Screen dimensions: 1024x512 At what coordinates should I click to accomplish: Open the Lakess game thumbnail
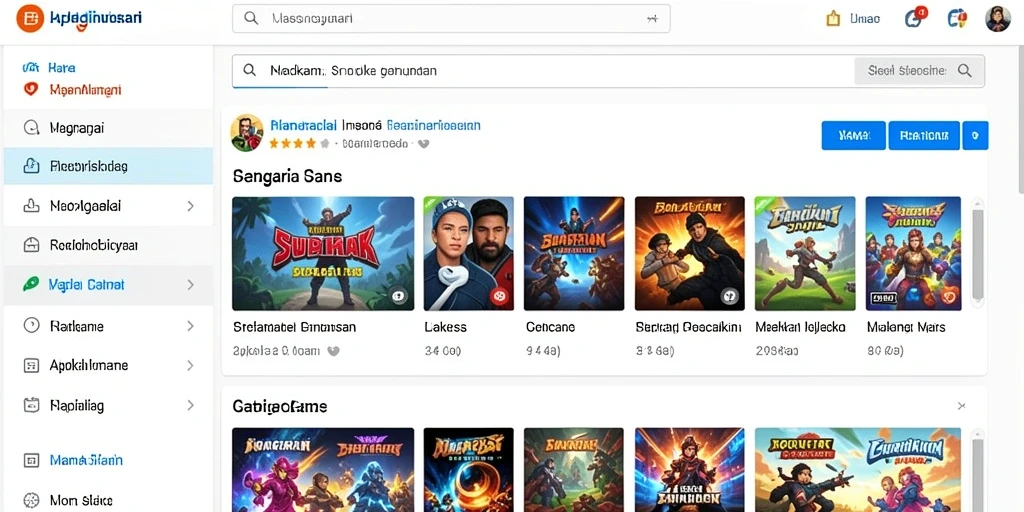pos(468,253)
